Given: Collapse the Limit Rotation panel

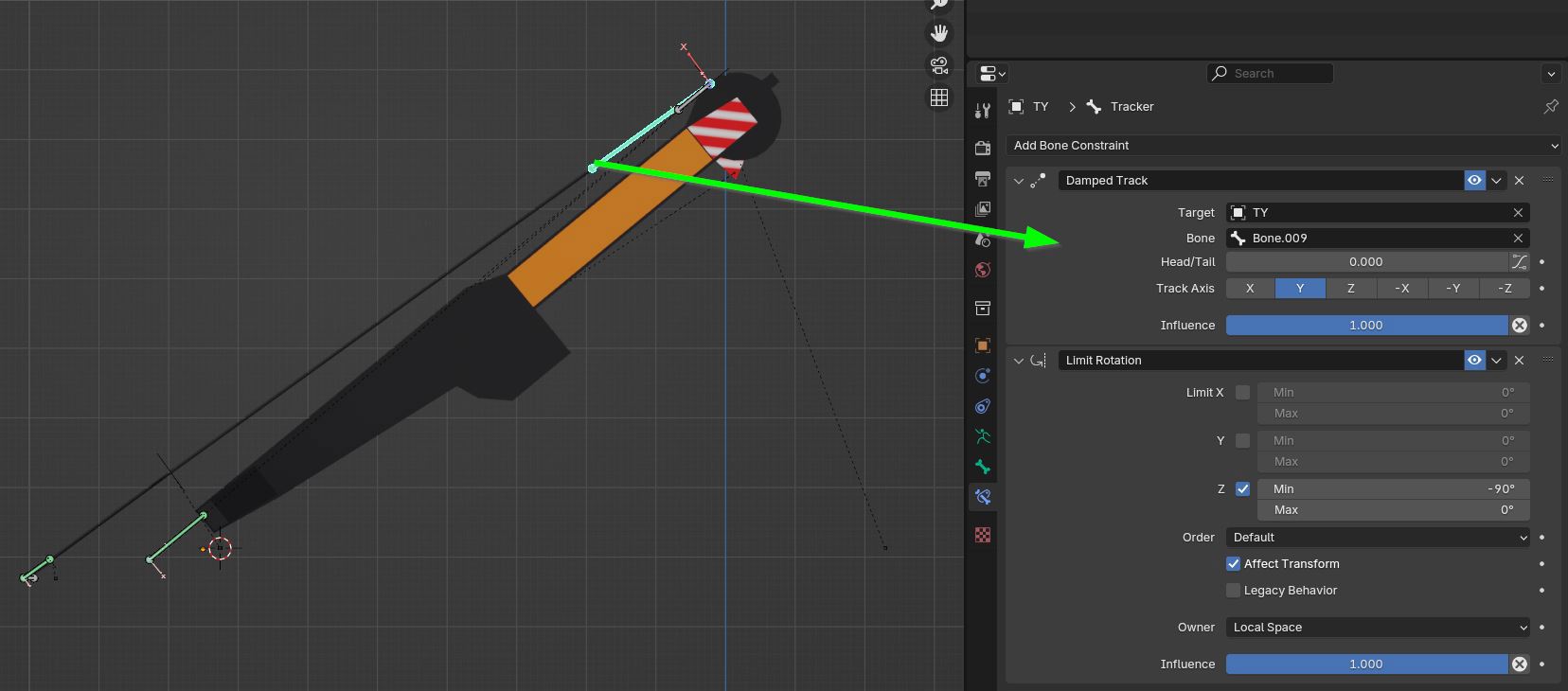Looking at the screenshot, I should click(x=1019, y=360).
